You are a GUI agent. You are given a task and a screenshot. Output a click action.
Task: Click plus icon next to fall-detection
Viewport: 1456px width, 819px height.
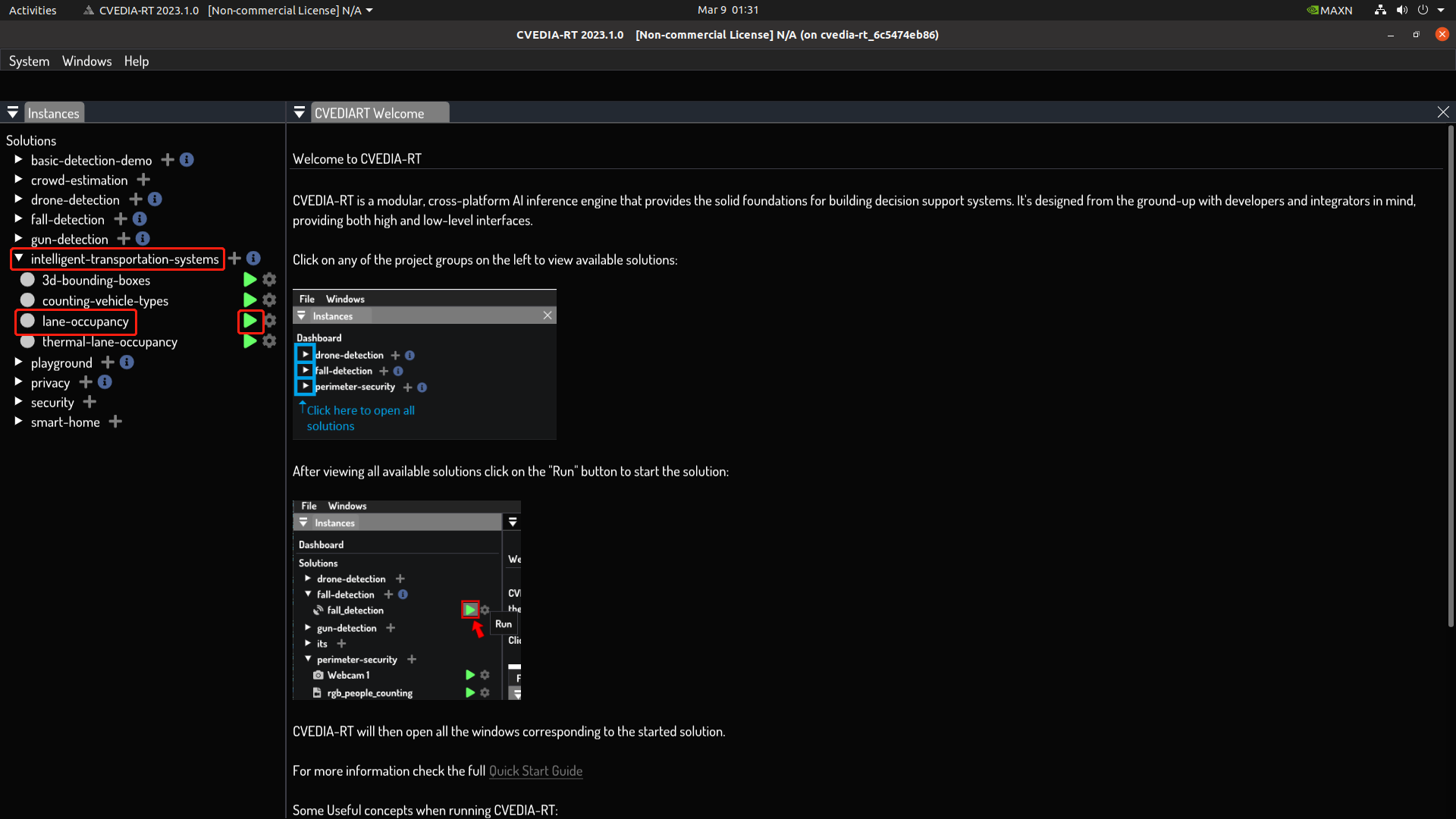tap(121, 219)
